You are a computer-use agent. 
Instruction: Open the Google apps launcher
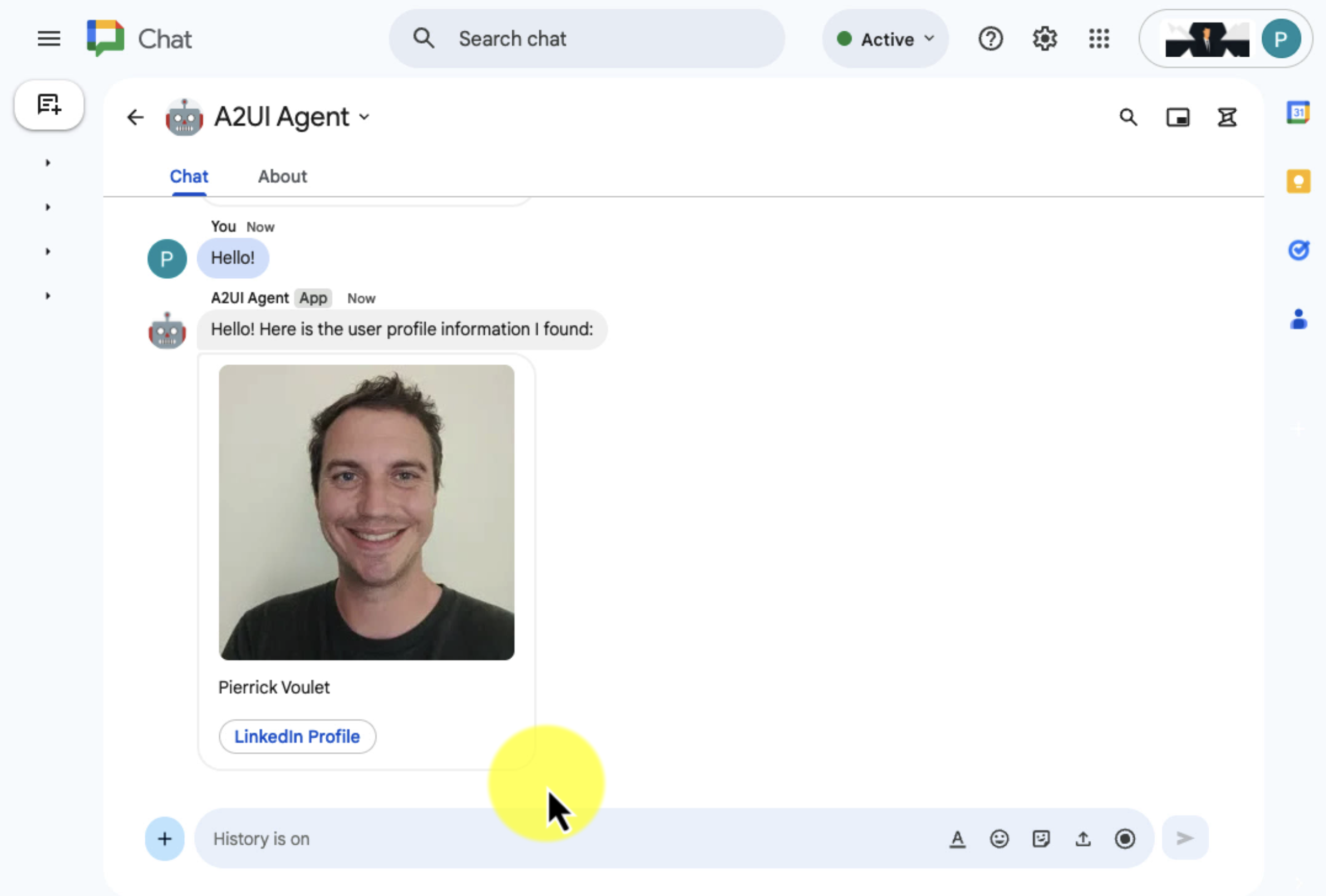(1099, 38)
